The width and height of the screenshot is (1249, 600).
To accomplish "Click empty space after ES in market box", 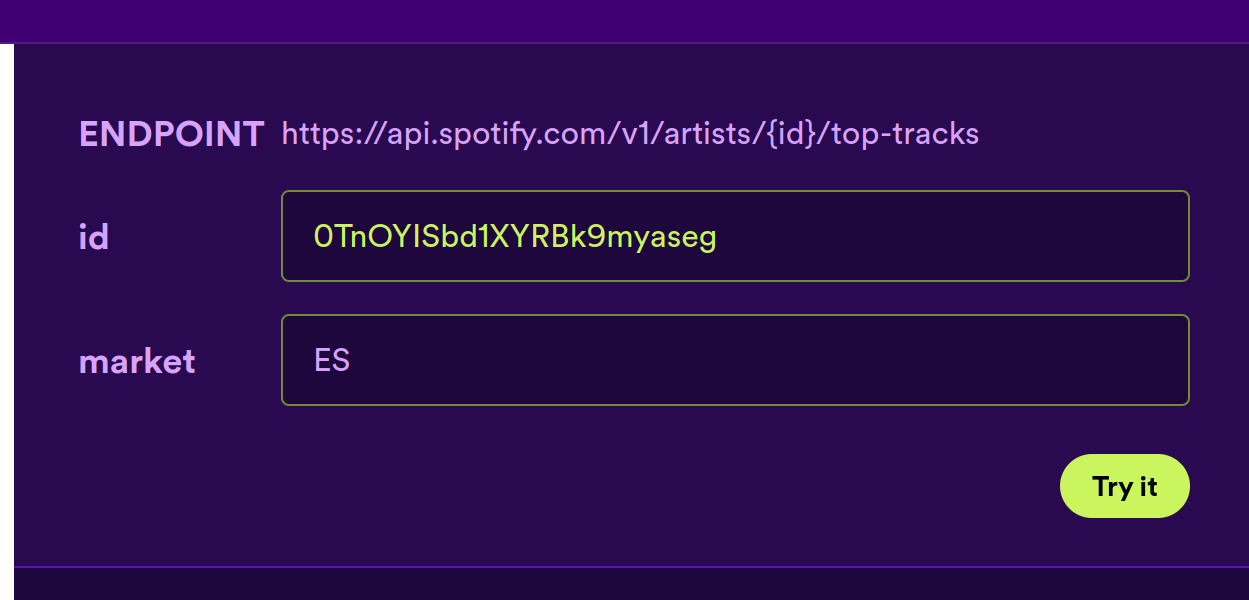I will pyautogui.click(x=770, y=360).
